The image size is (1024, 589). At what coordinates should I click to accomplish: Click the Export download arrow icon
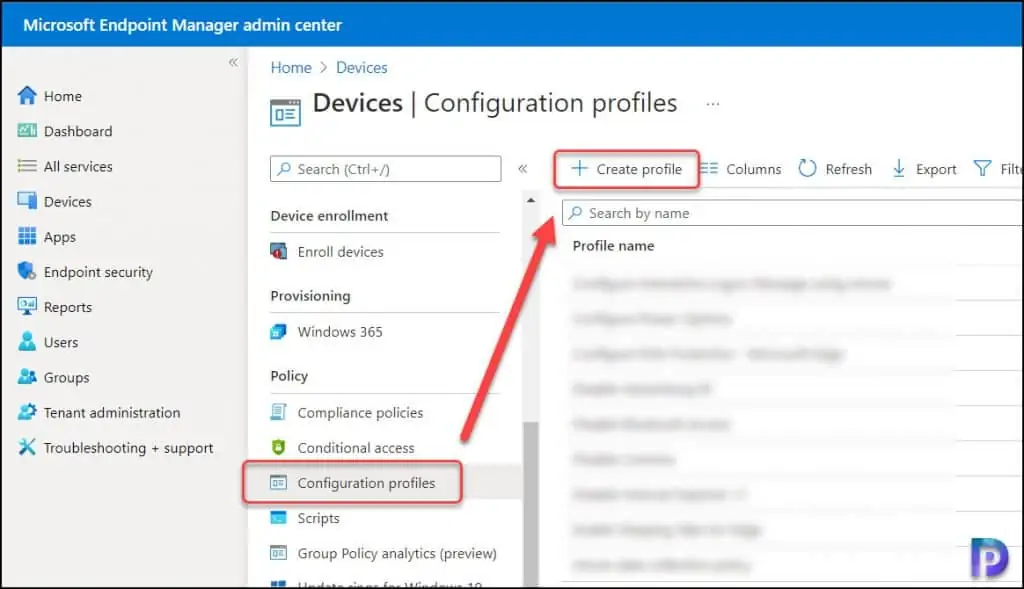[x=899, y=168]
